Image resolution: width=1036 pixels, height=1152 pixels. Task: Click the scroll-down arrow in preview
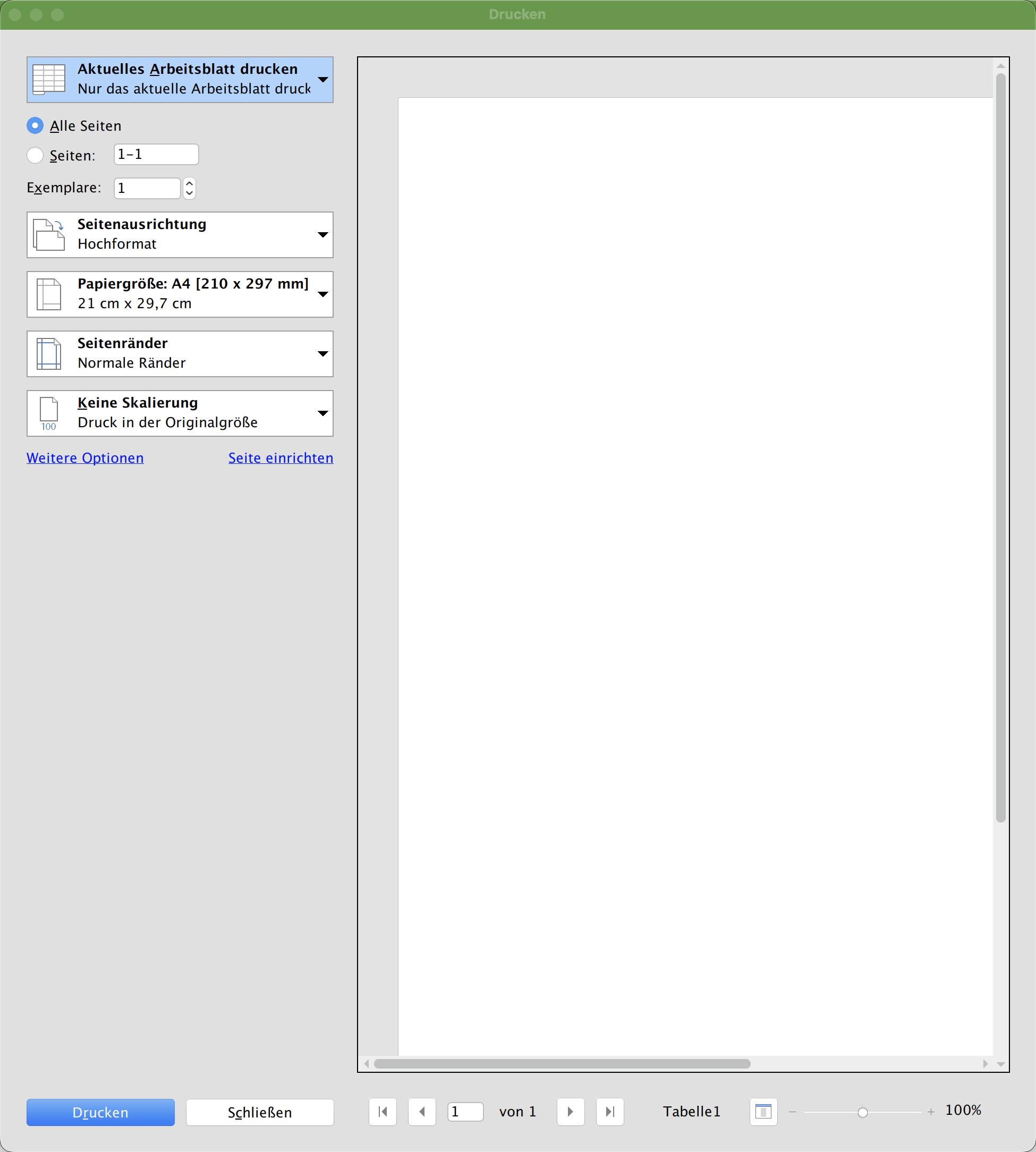1001,1063
